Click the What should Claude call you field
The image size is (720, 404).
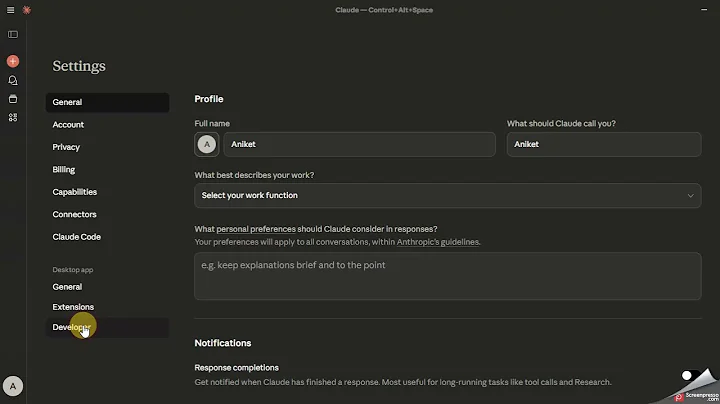[x=604, y=144]
